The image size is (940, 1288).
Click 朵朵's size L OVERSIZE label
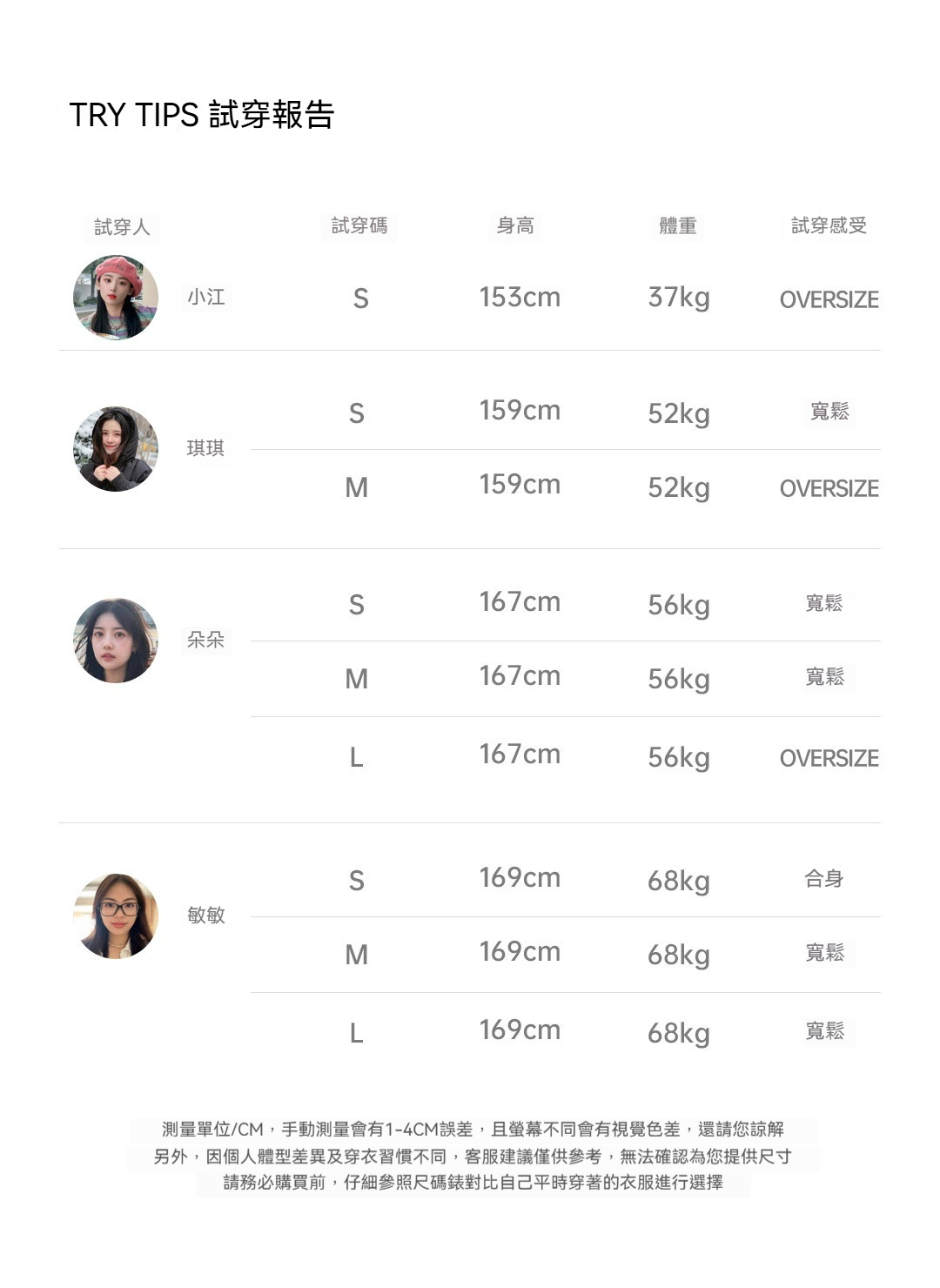(829, 758)
